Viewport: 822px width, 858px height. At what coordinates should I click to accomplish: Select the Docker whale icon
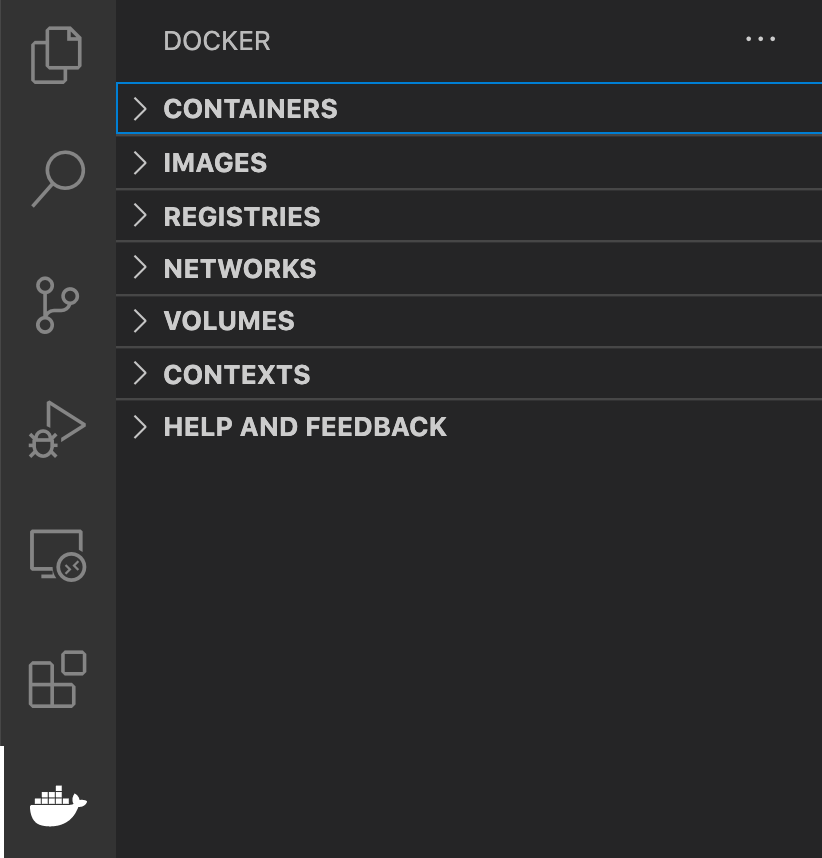point(57,805)
